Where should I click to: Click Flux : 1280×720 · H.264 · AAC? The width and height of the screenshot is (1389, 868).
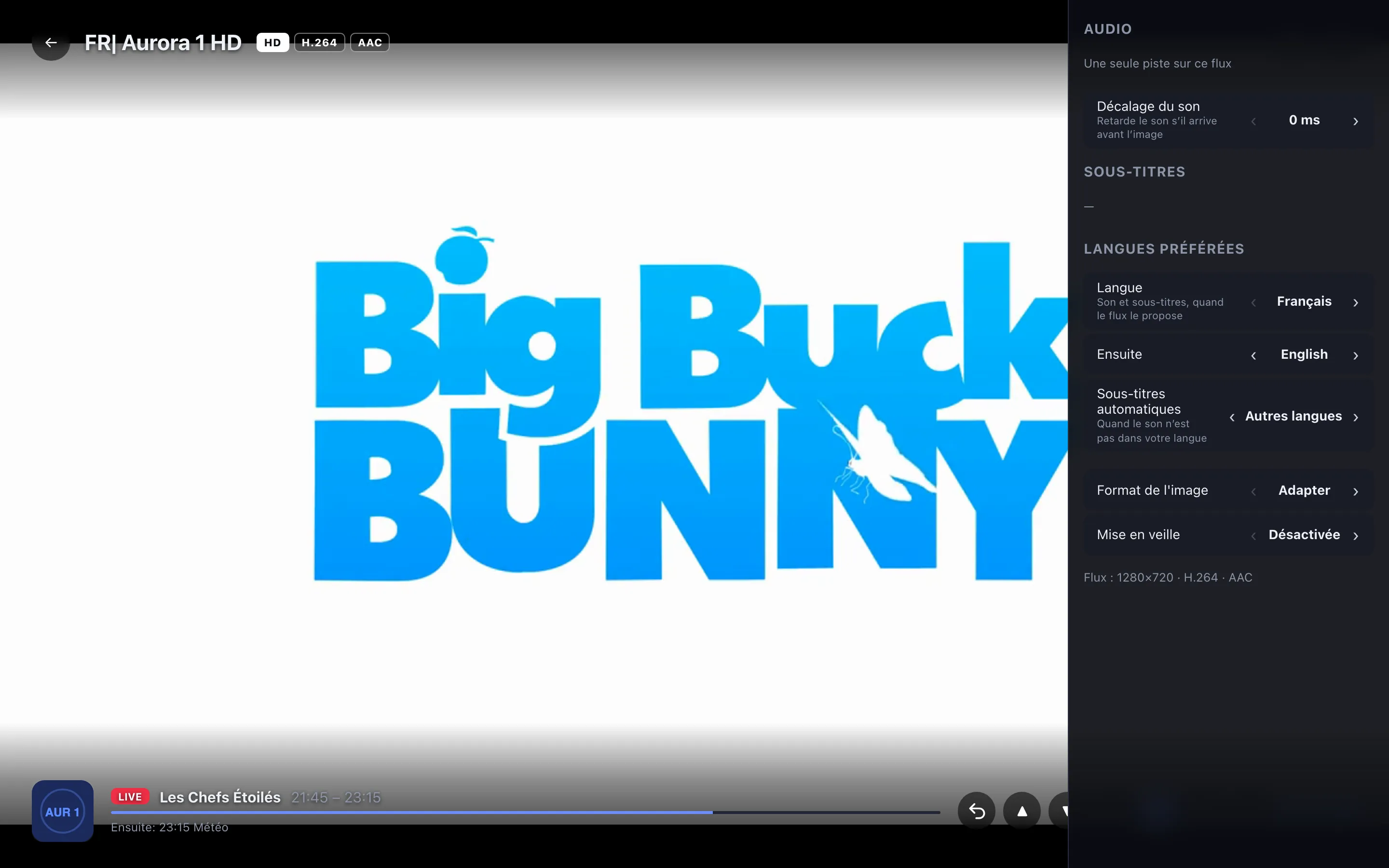pos(1168,578)
